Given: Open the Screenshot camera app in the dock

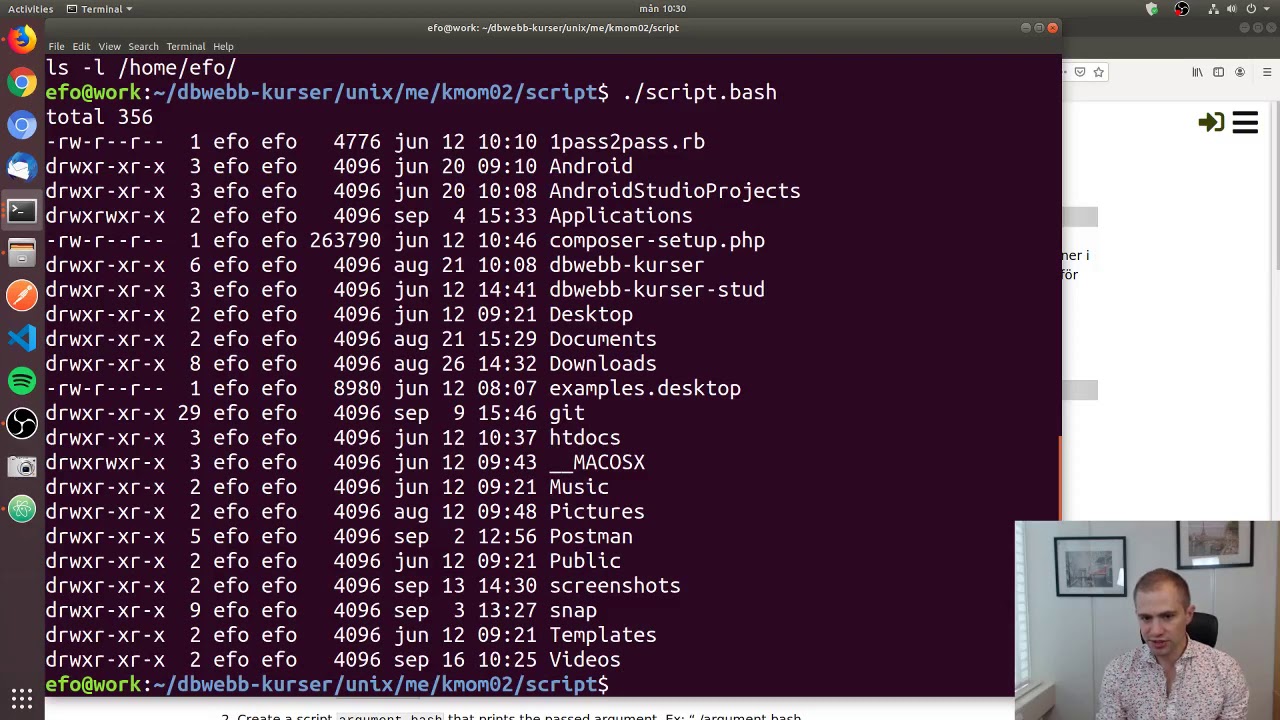Looking at the screenshot, I should [x=22, y=467].
